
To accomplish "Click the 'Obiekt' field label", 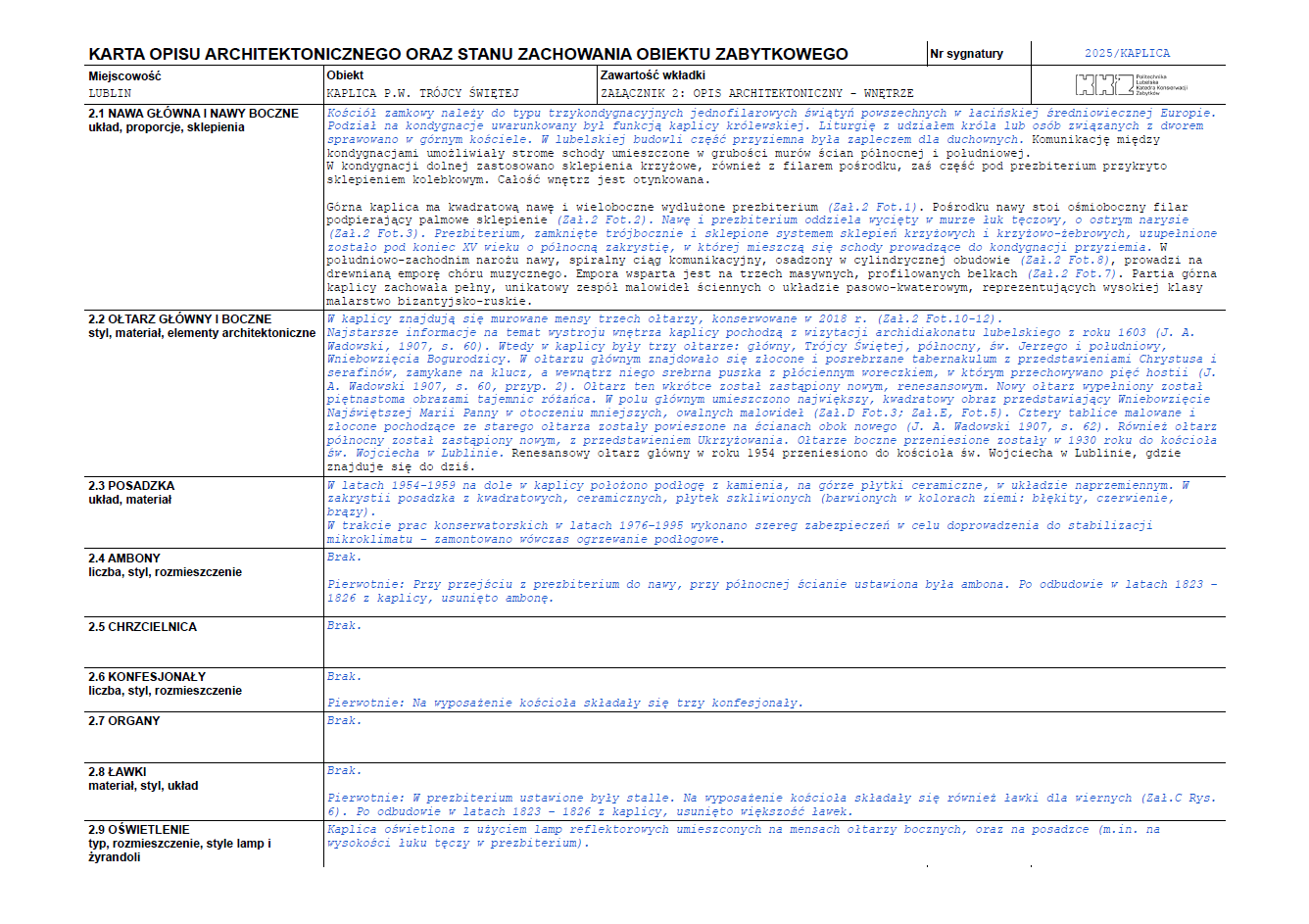I will pos(345,75).
